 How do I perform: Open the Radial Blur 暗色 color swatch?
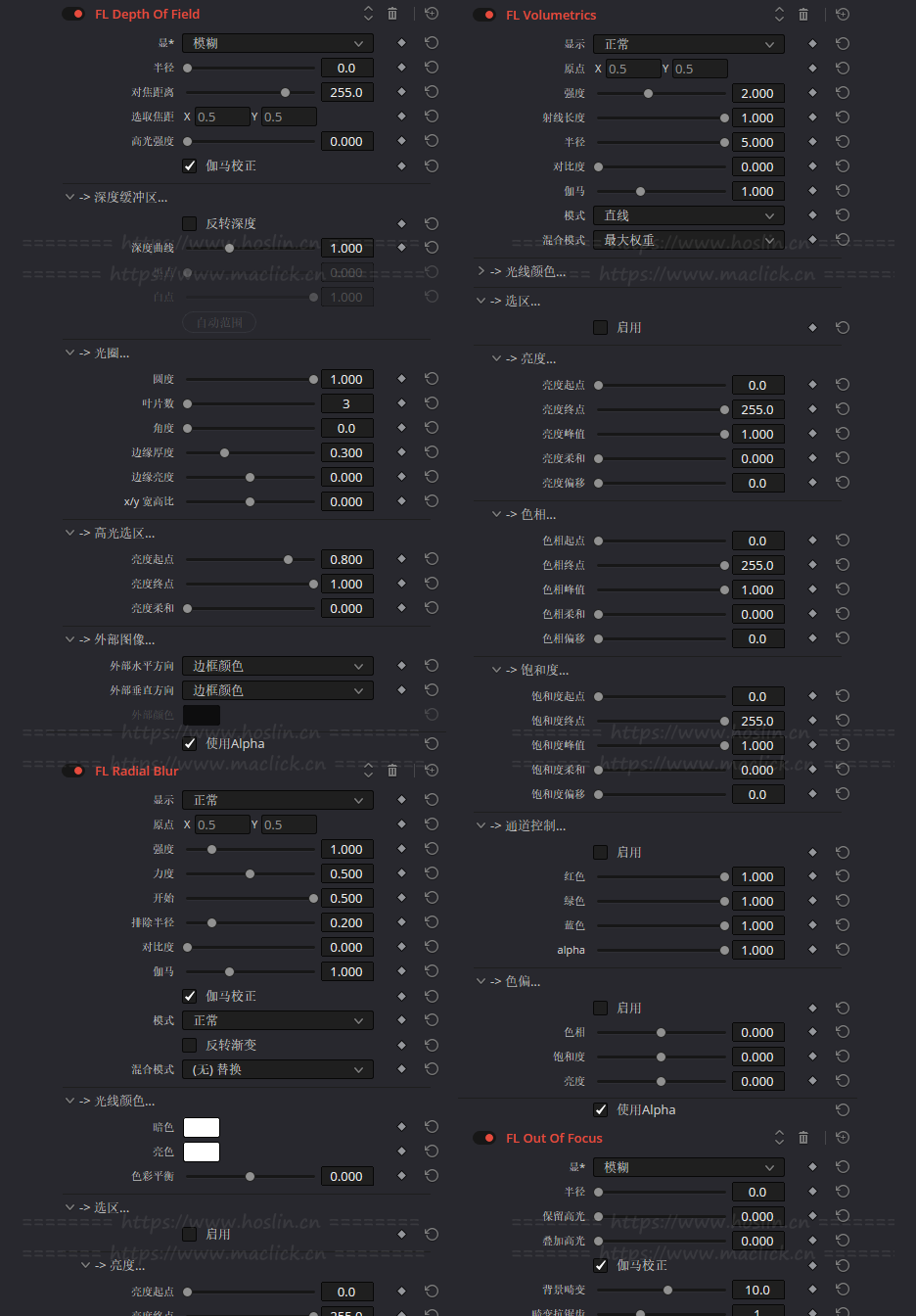point(202,1127)
